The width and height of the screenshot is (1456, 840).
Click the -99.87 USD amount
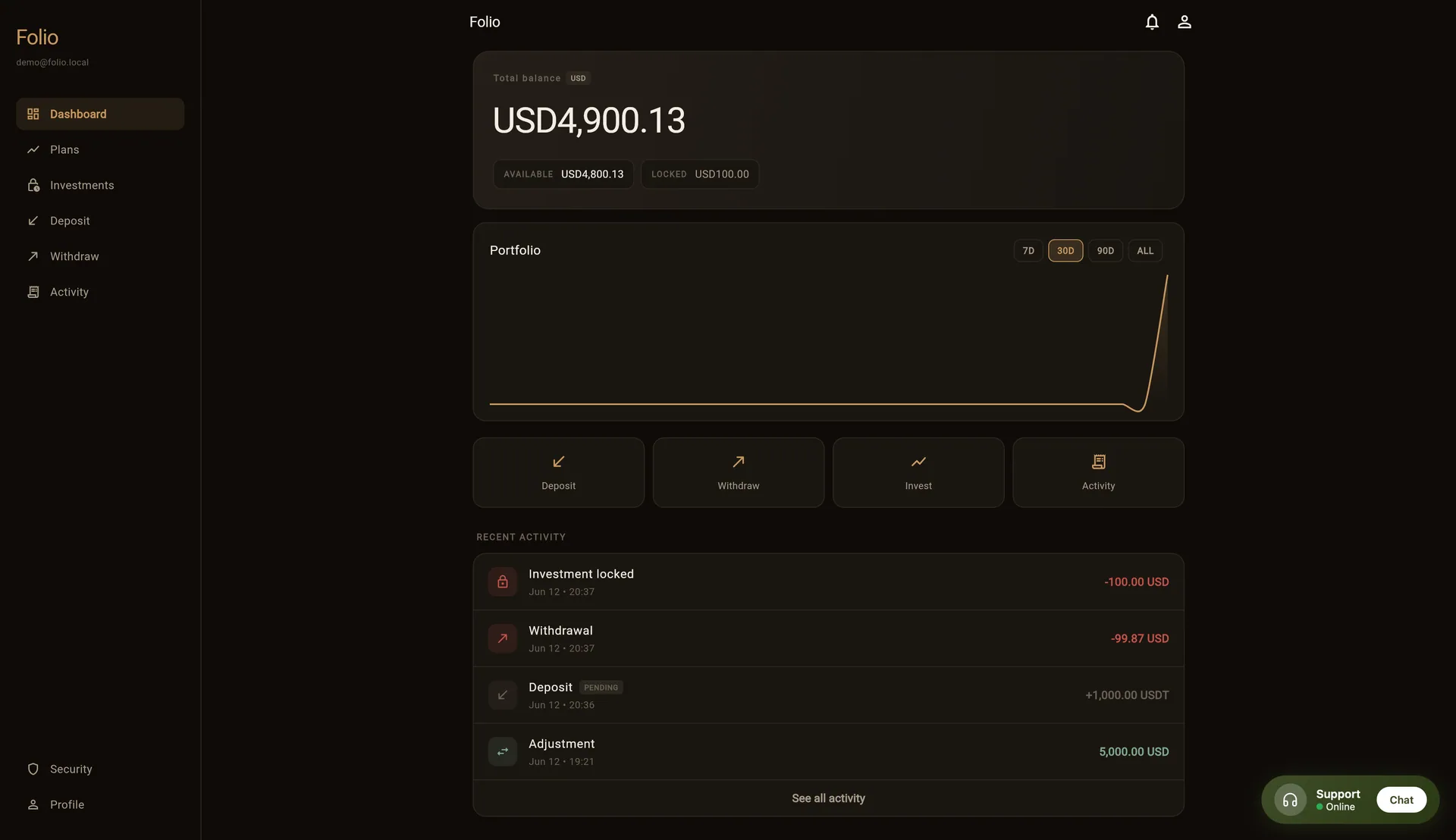1140,638
